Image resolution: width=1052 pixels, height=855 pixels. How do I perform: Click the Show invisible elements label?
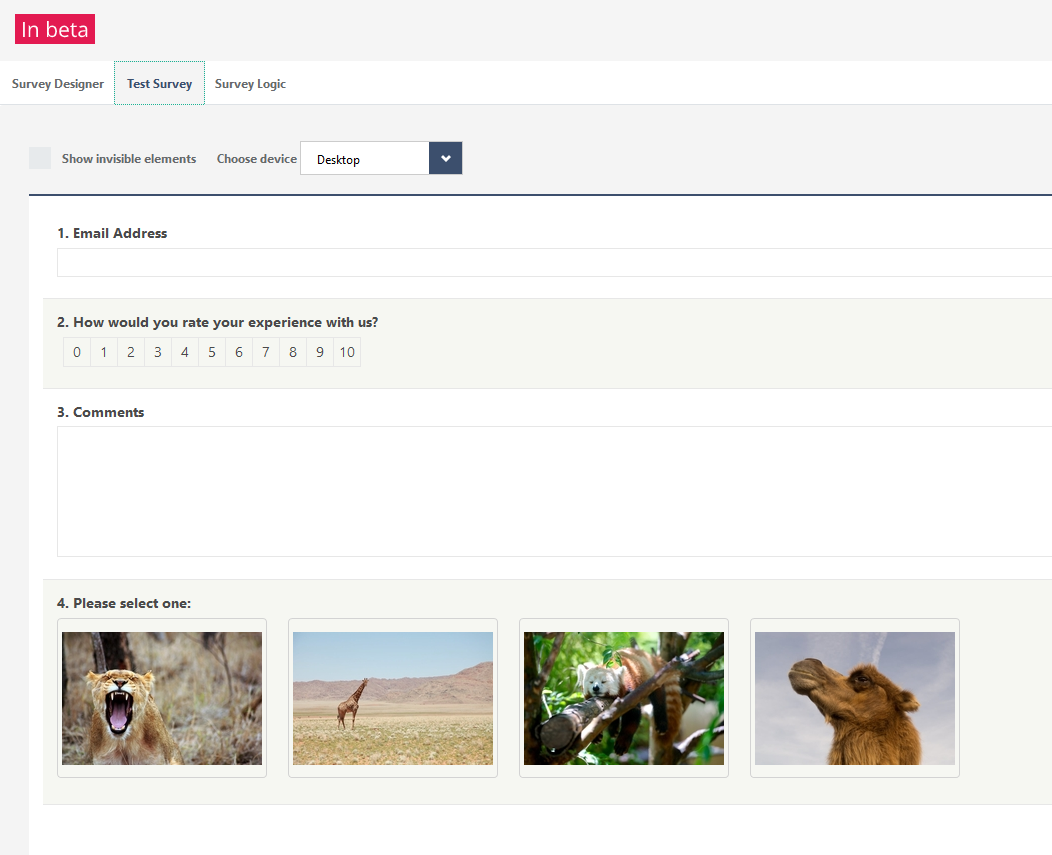(x=129, y=158)
